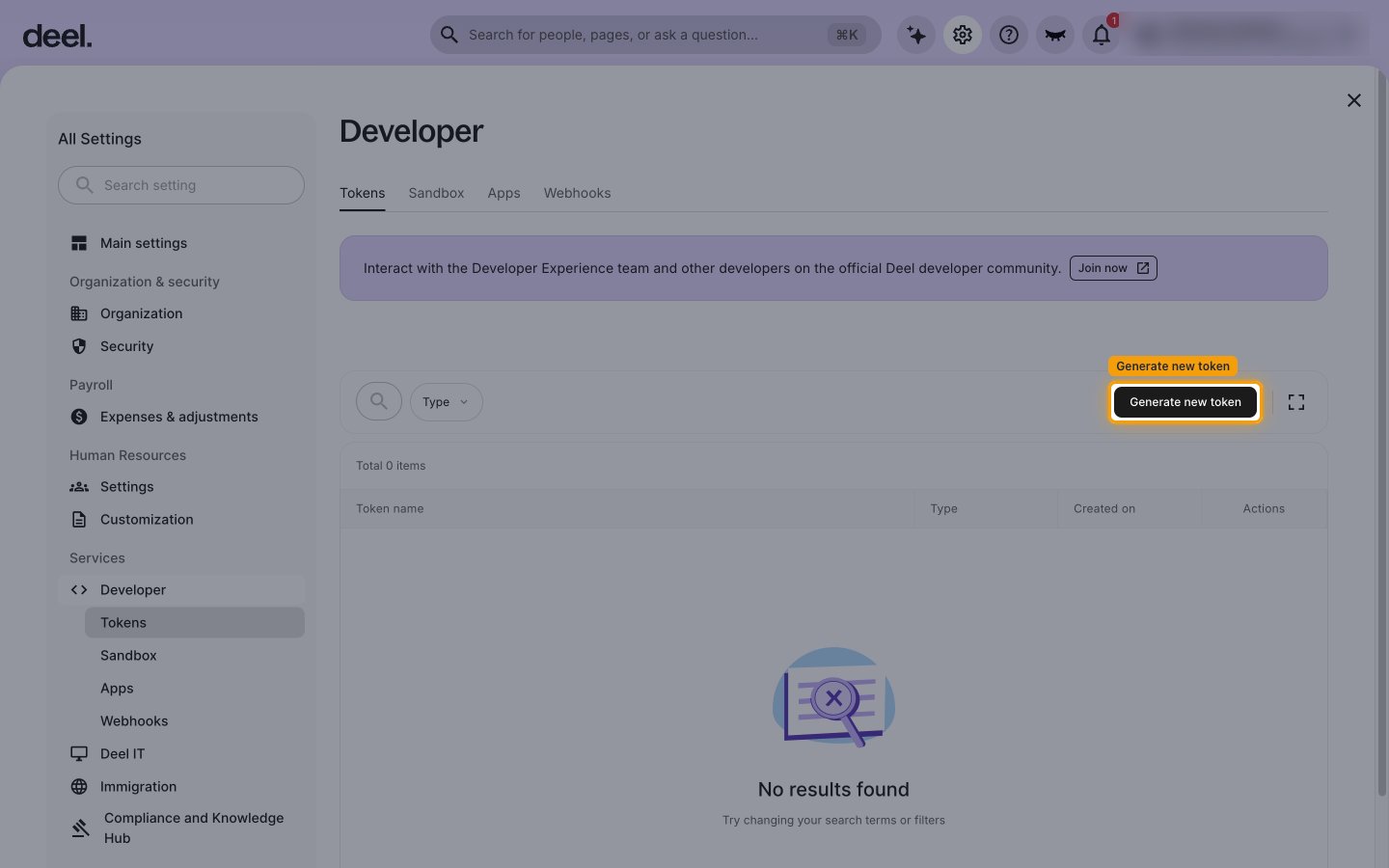Click the Total 0 items text
Image resolution: width=1389 pixels, height=868 pixels.
pyautogui.click(x=391, y=466)
